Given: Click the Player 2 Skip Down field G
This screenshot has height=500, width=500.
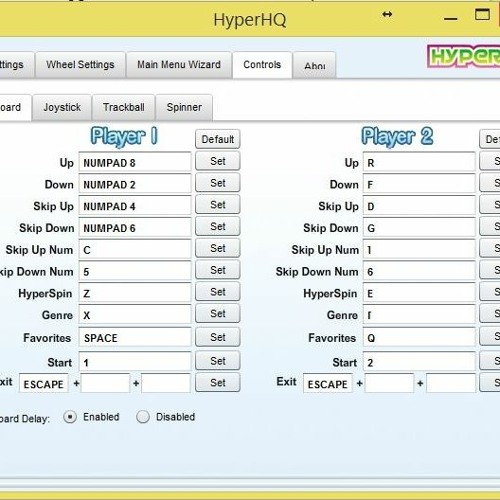Looking at the screenshot, I should [x=419, y=228].
